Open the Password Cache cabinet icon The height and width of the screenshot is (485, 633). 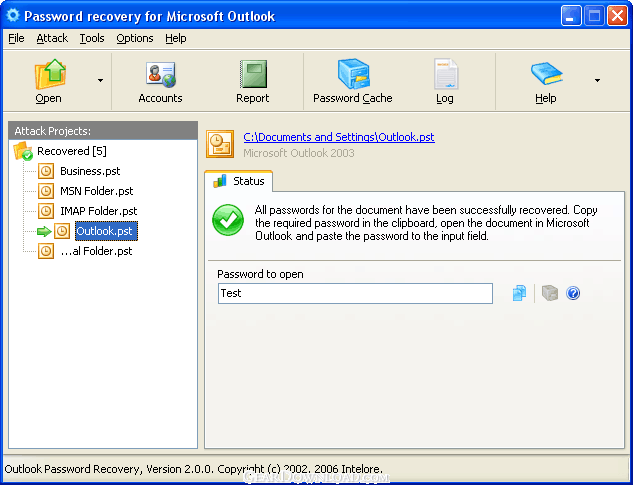pyautogui.click(x=353, y=74)
